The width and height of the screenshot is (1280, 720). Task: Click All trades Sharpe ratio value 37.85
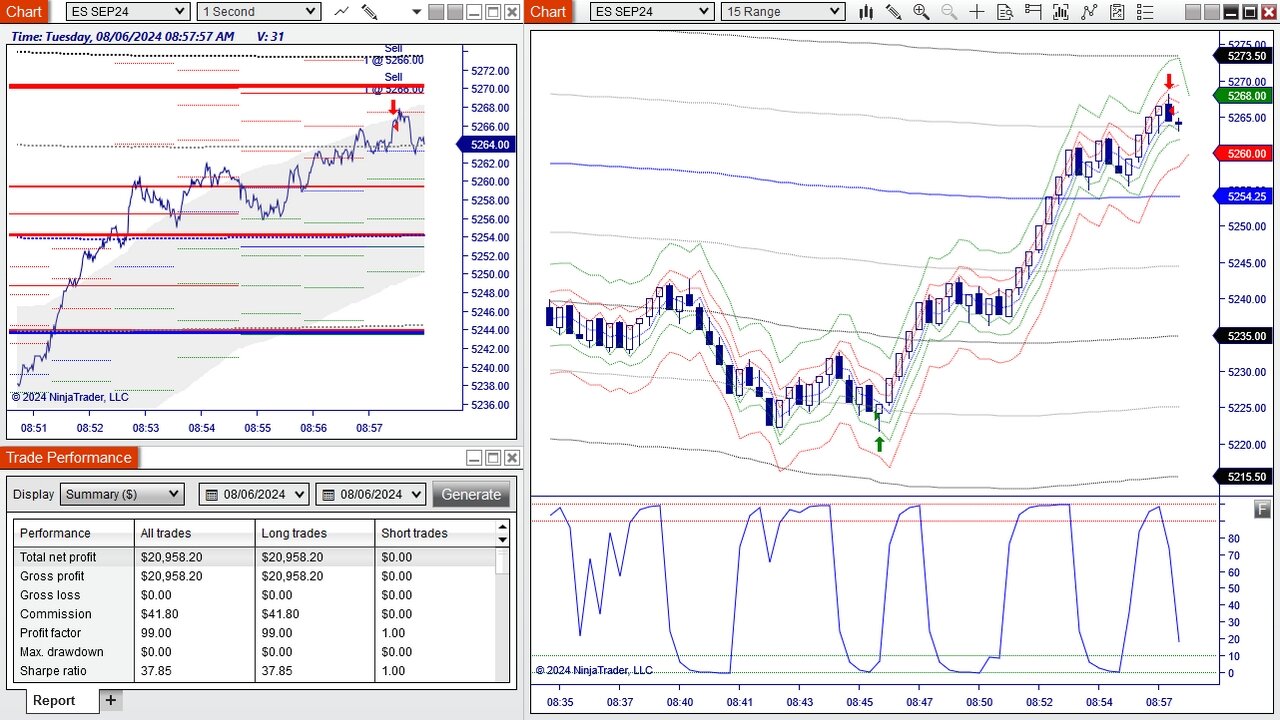tap(155, 671)
